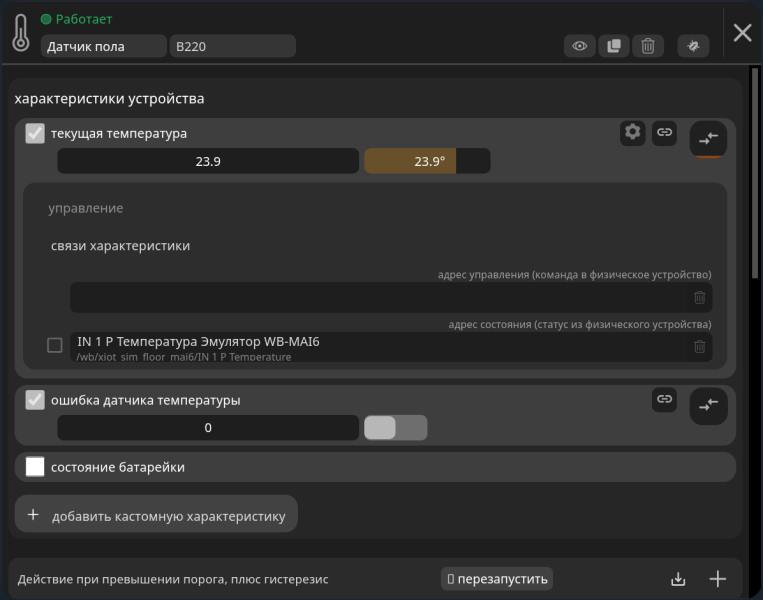Collapse текущая температура with arrows button
The height and width of the screenshot is (600, 763).
(708, 139)
